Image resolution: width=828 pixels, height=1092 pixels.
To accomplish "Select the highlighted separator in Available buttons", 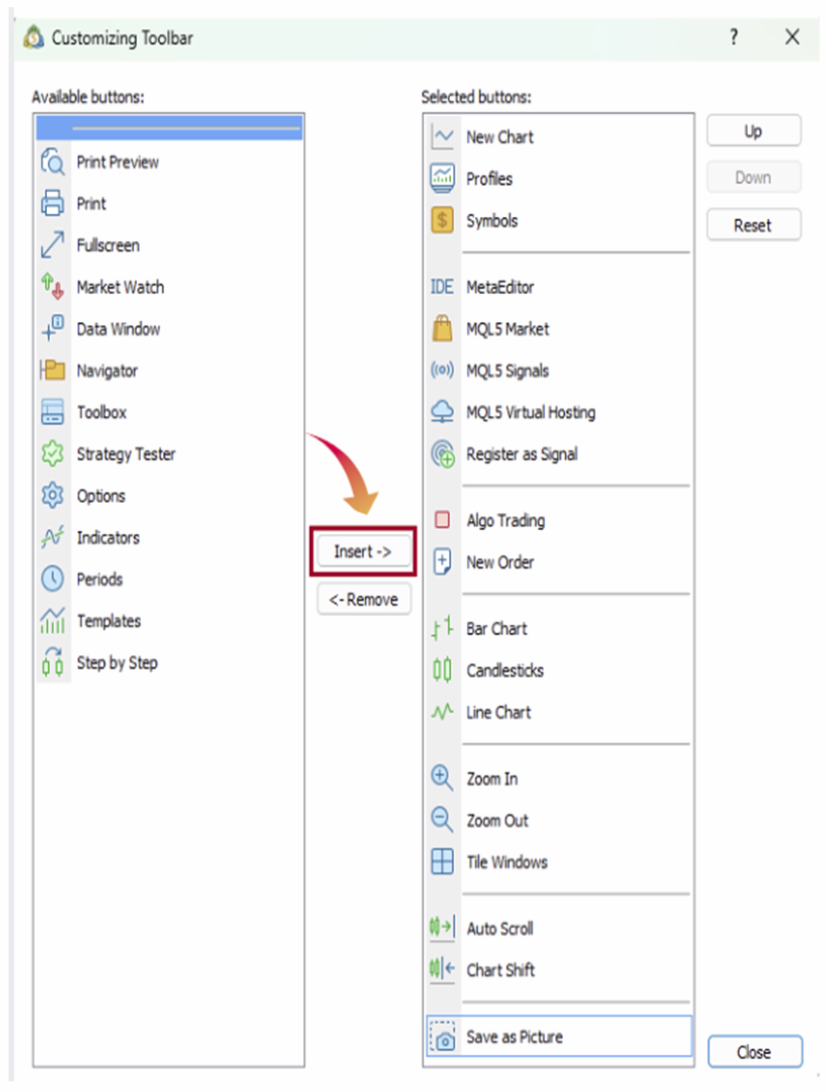I will 170,127.
